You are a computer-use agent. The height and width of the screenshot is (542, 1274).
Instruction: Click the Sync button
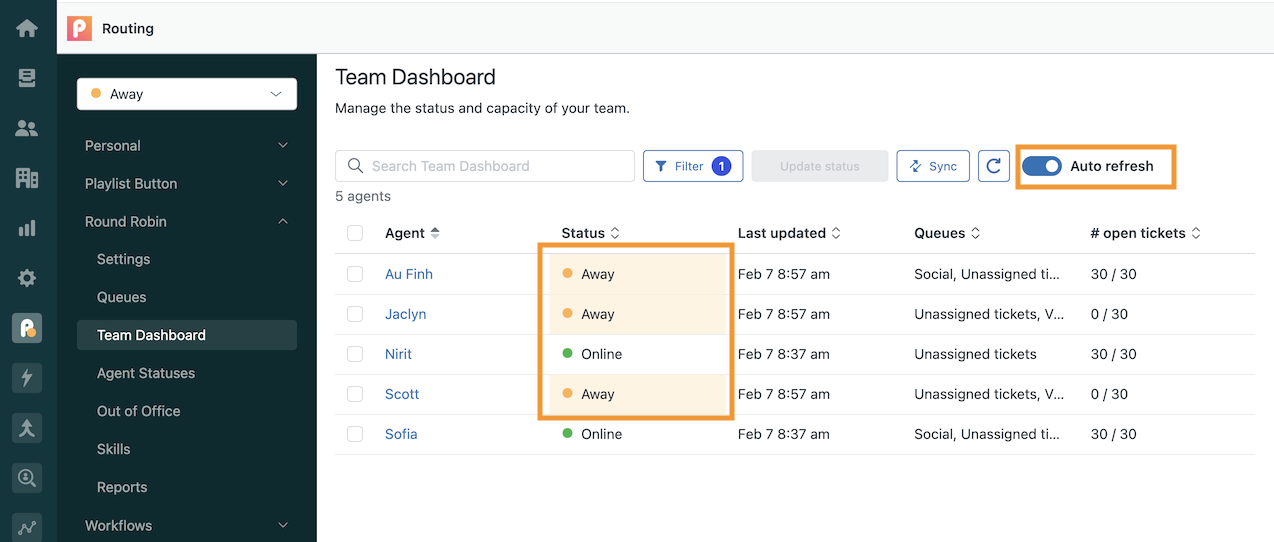point(933,166)
